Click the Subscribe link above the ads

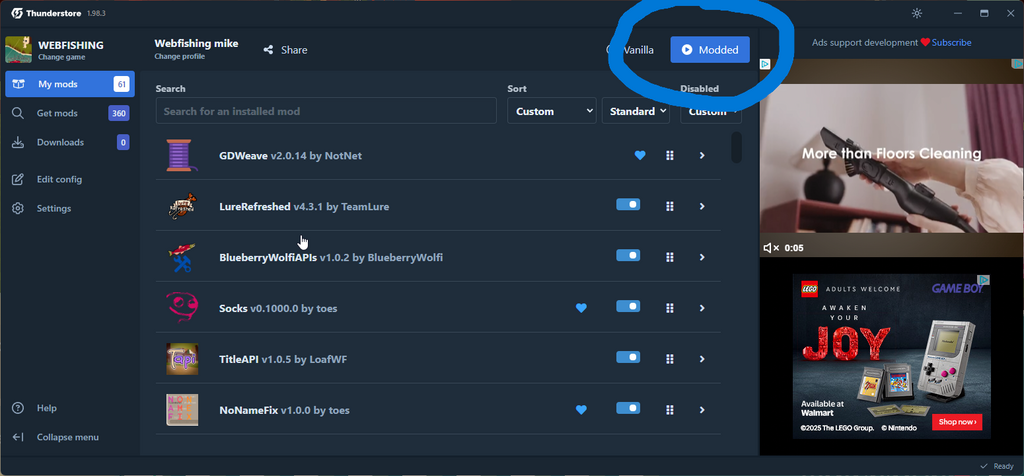tap(951, 43)
